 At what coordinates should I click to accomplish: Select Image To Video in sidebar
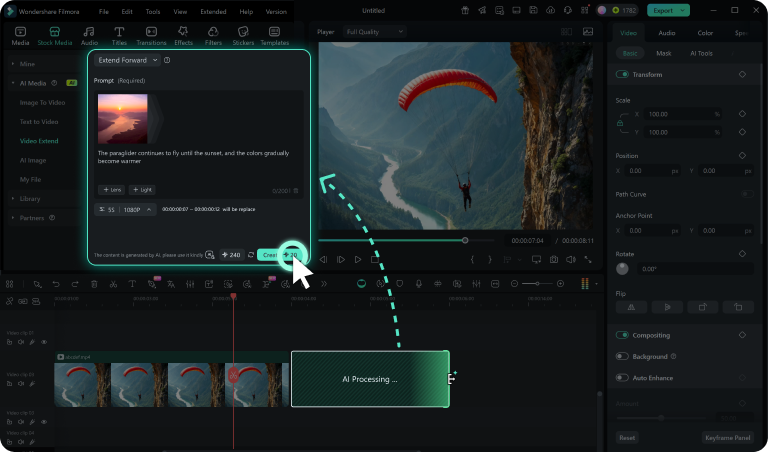(42, 102)
